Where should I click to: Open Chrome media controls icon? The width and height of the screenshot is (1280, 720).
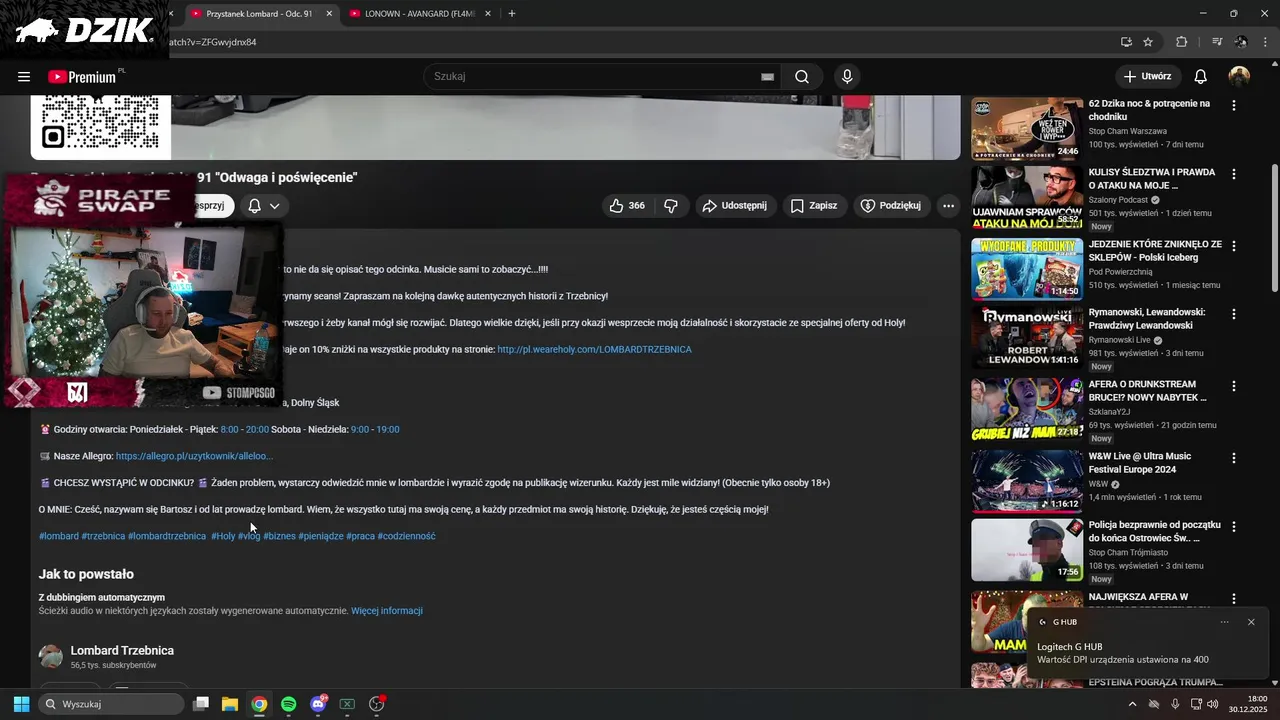pyautogui.click(x=1217, y=42)
